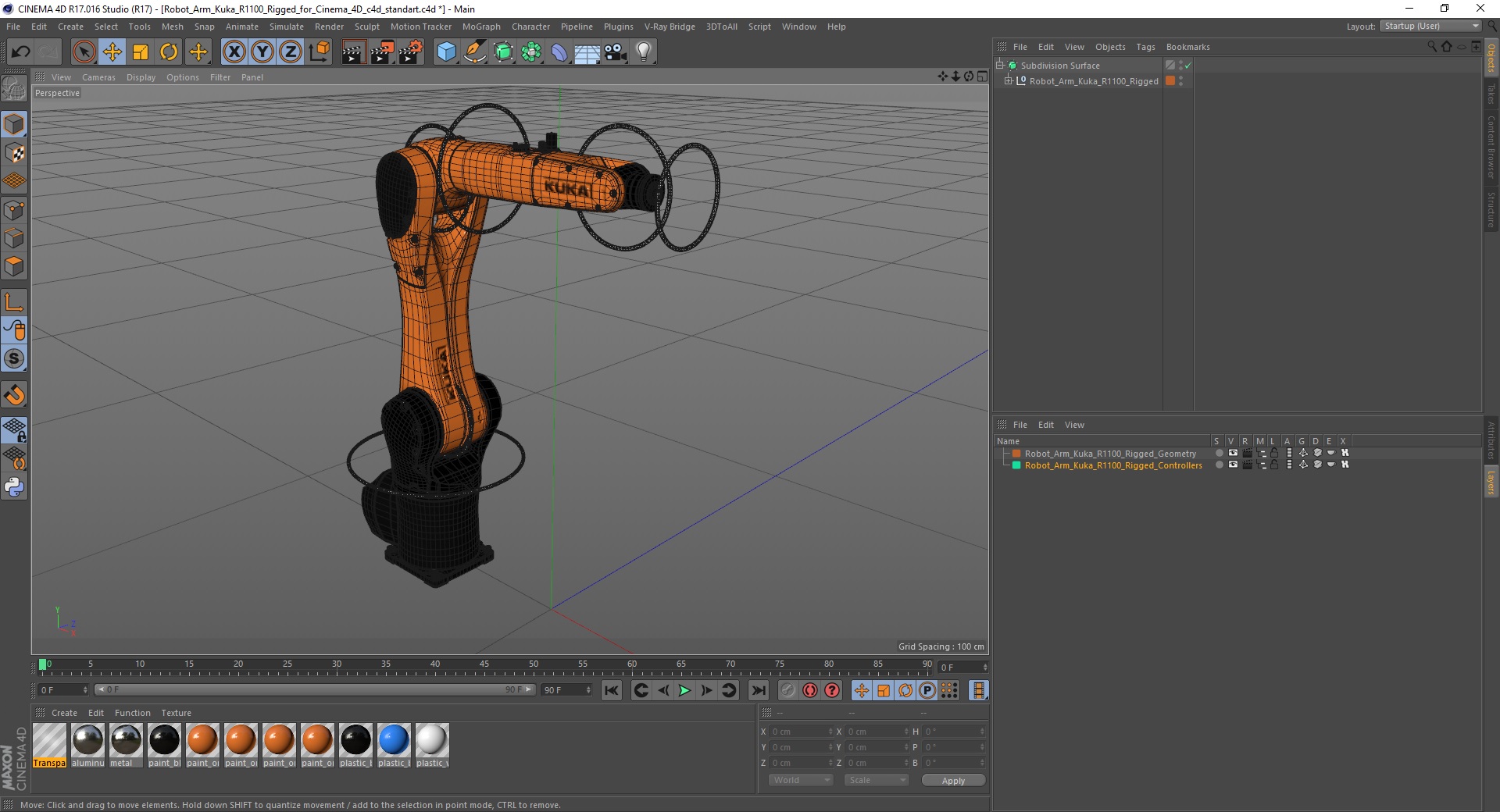Open Render to Picture Viewer
This screenshot has height=812, width=1500.
point(382,52)
